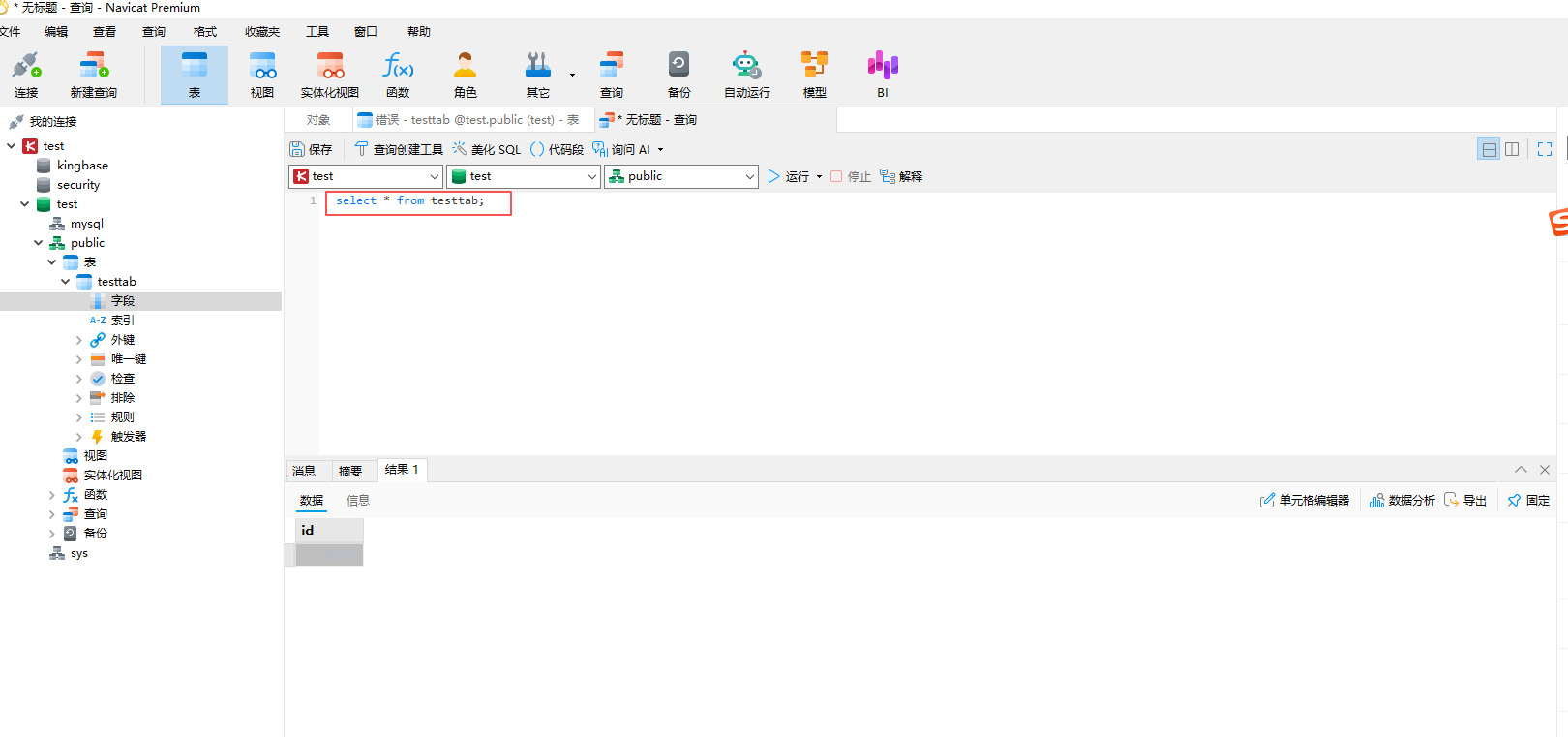Open the 编辑 menu
This screenshot has width=1568, height=737.
56,32
